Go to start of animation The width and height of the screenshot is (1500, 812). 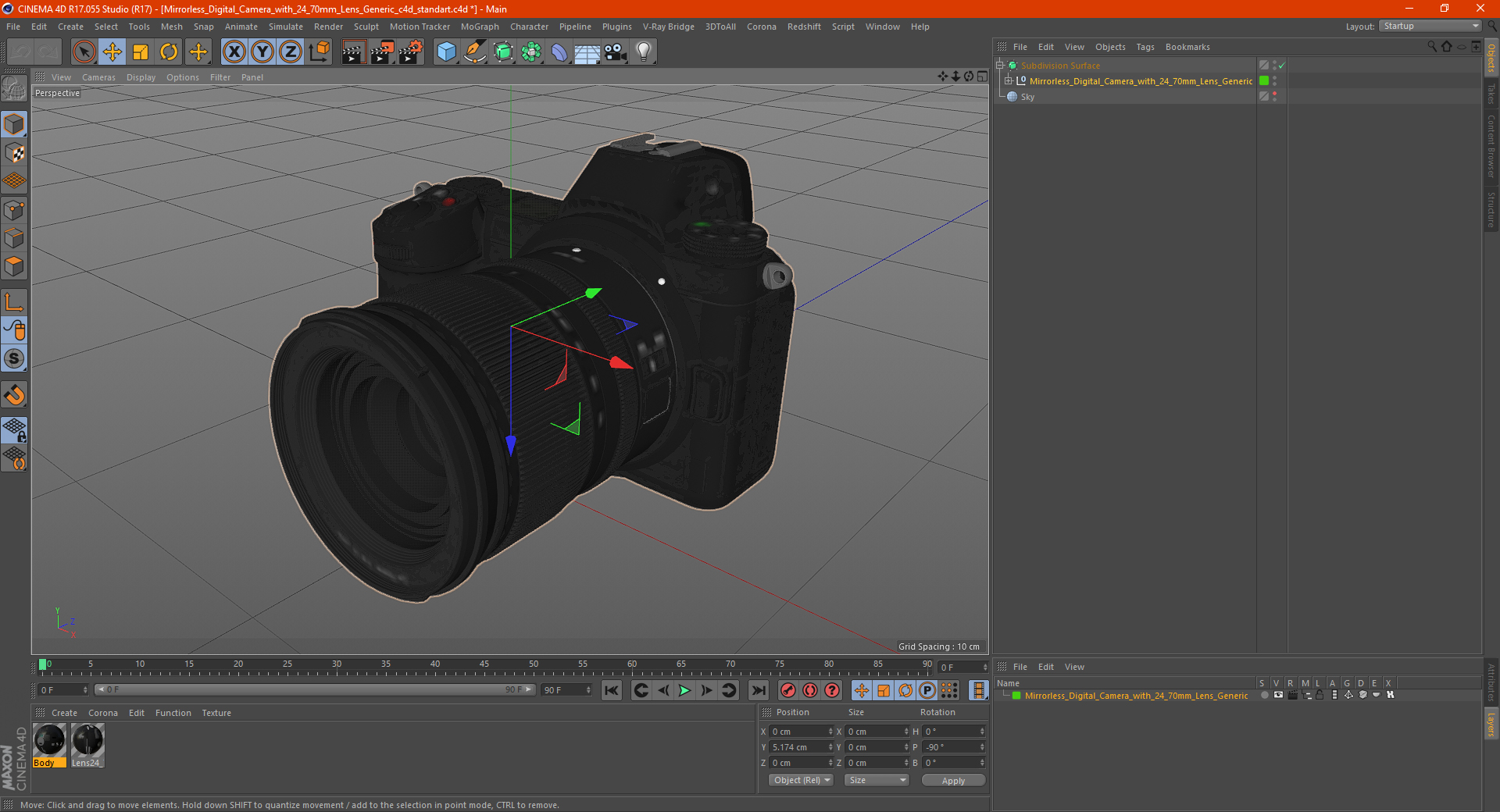tap(612, 690)
